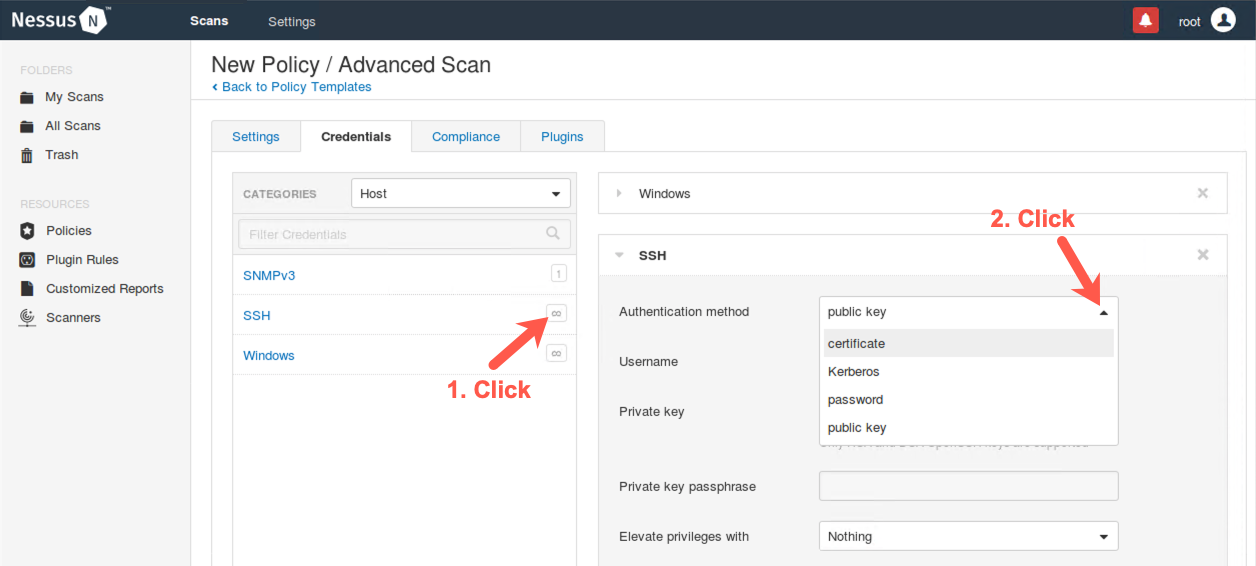Select Kerberos authentication option

968,371
